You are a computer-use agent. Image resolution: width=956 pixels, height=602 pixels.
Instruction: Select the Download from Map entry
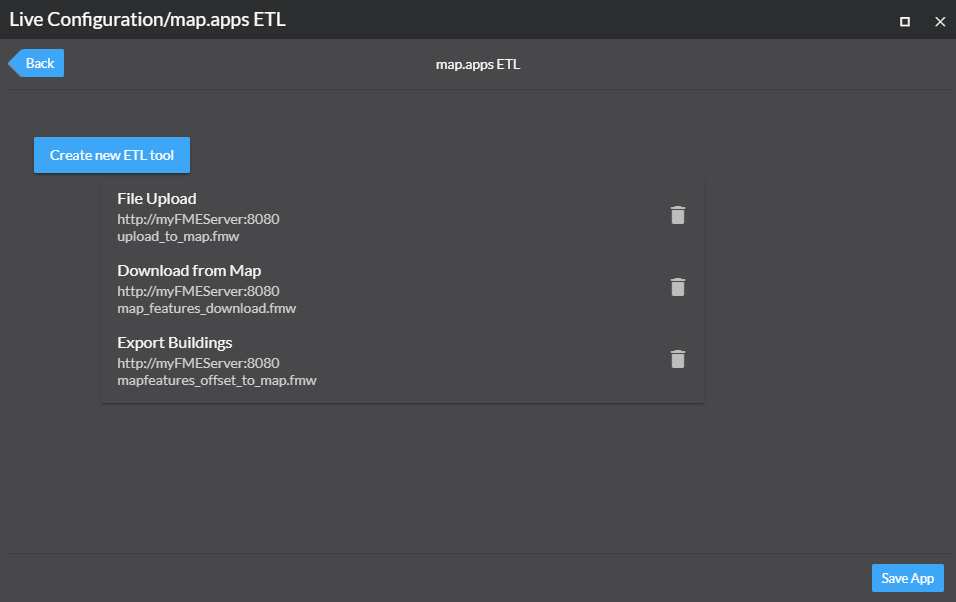coord(189,271)
